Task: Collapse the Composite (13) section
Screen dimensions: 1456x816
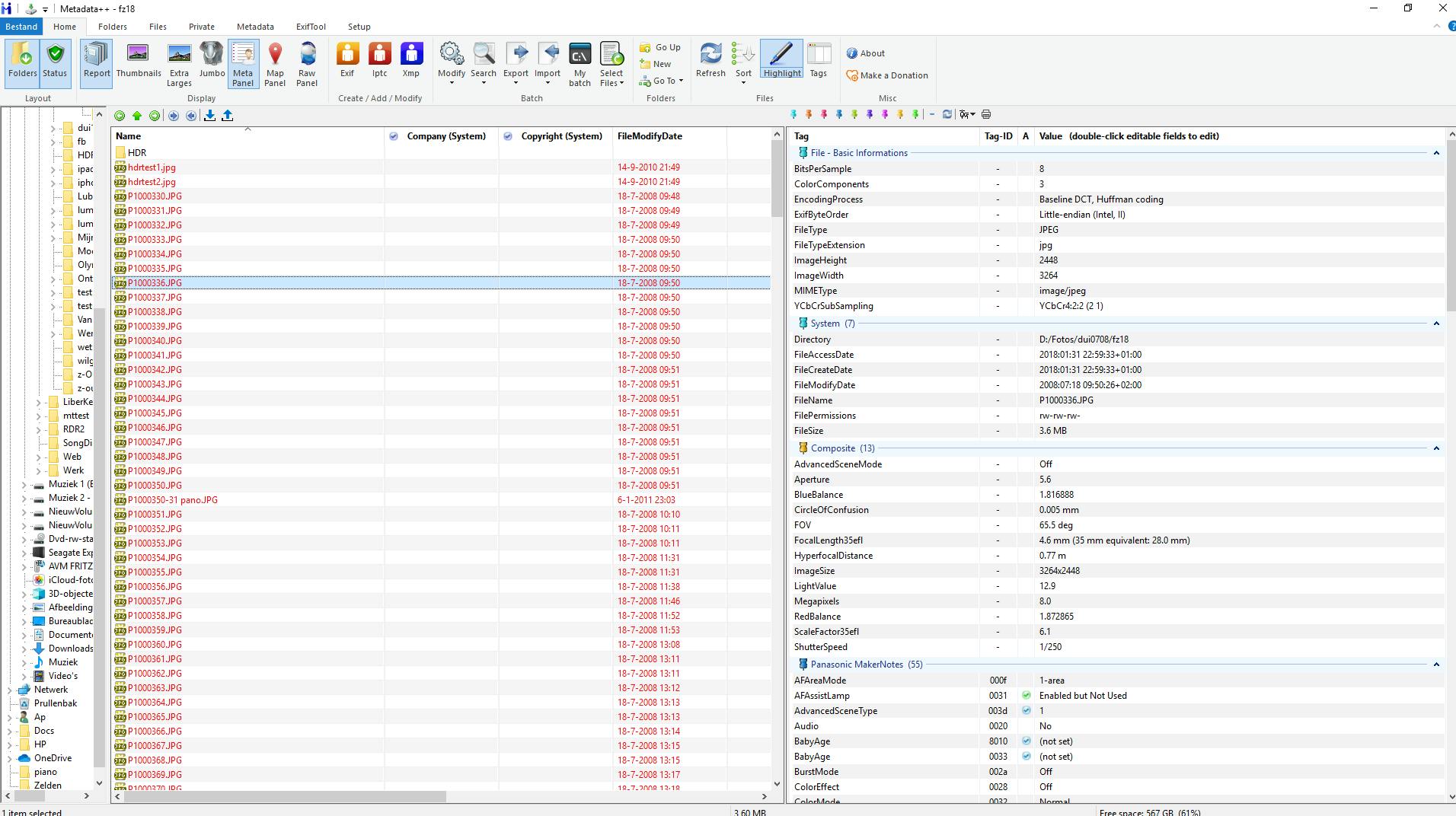Action: (1436, 448)
